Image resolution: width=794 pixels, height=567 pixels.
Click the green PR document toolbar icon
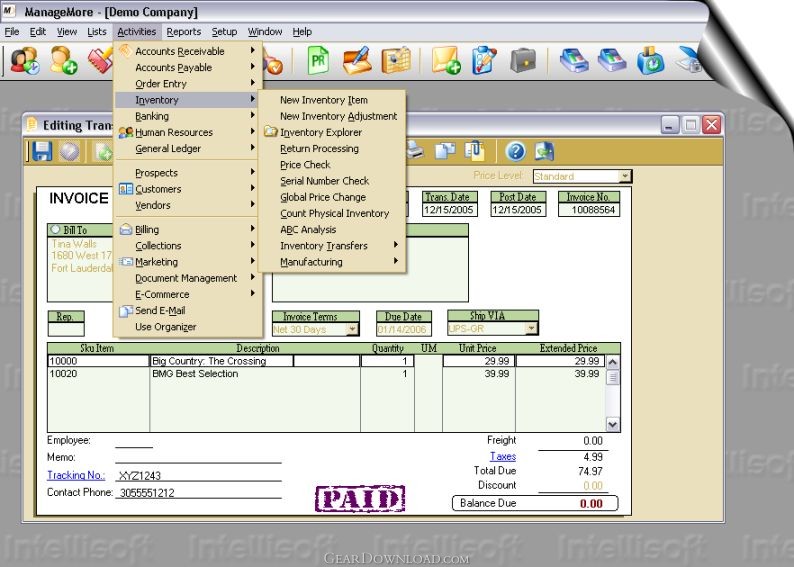coord(318,61)
